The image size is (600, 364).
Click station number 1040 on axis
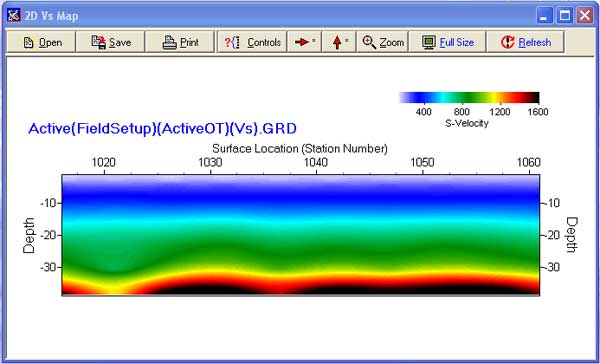pos(316,162)
